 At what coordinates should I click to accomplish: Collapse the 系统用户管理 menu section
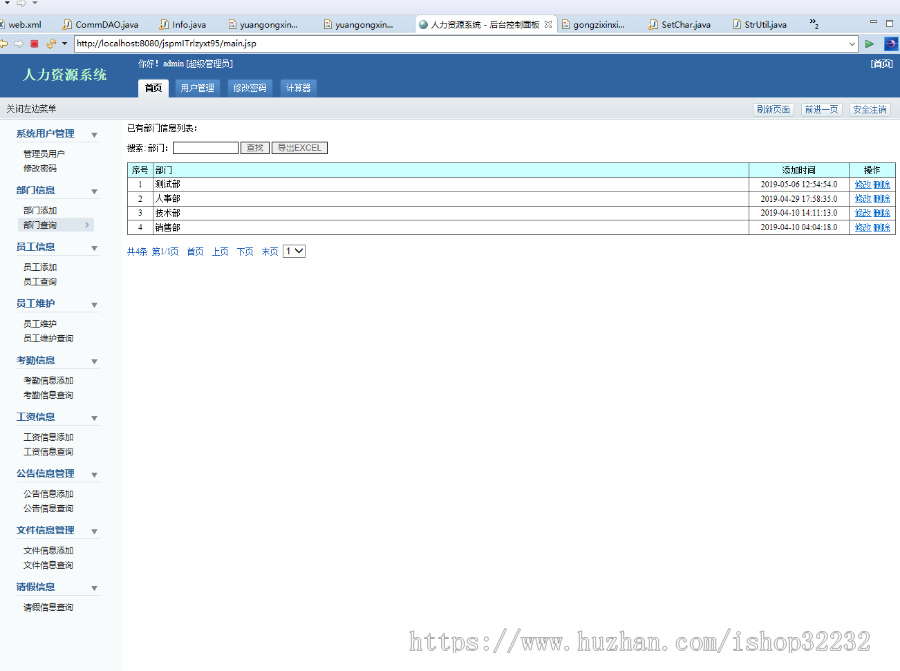94,135
